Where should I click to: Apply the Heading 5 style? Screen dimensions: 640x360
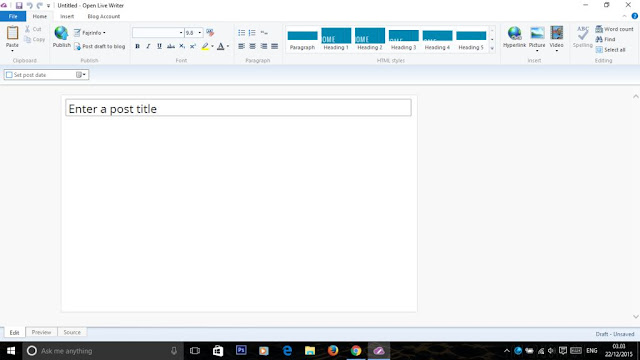471,39
